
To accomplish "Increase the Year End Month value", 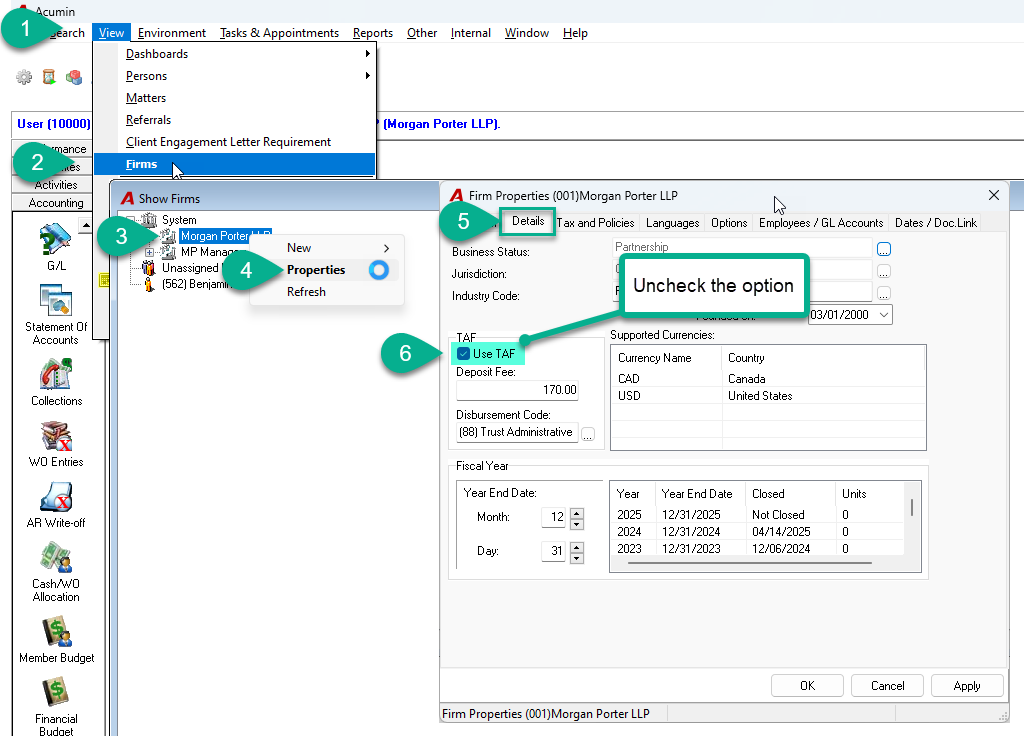I will [576, 513].
